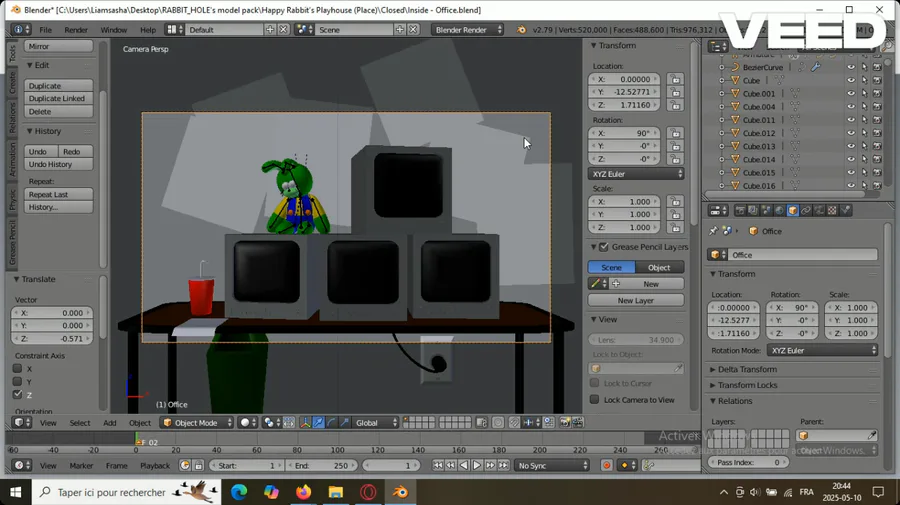The image size is (900, 505).
Task: Uncheck the Z constraint axis checkbox
Action: [x=17, y=394]
